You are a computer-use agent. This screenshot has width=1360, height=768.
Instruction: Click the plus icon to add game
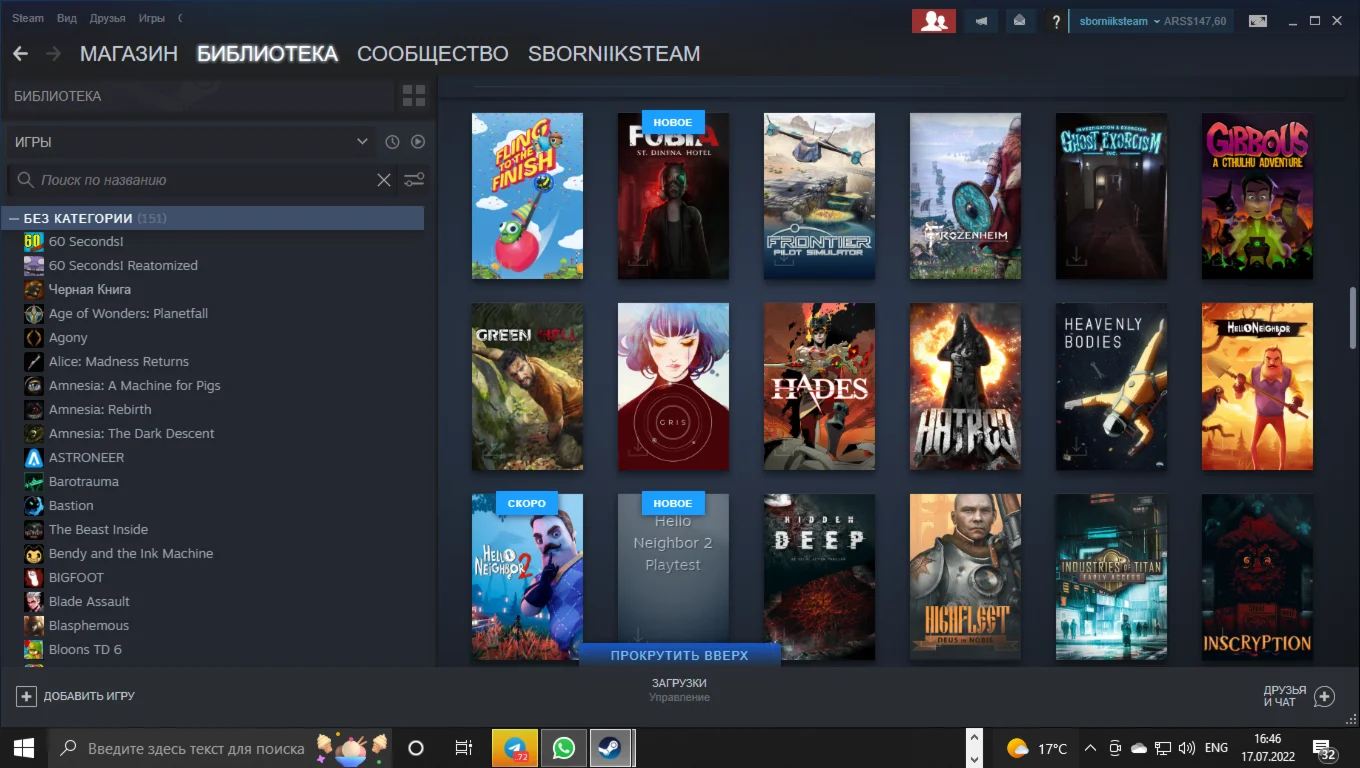pyautogui.click(x=26, y=696)
